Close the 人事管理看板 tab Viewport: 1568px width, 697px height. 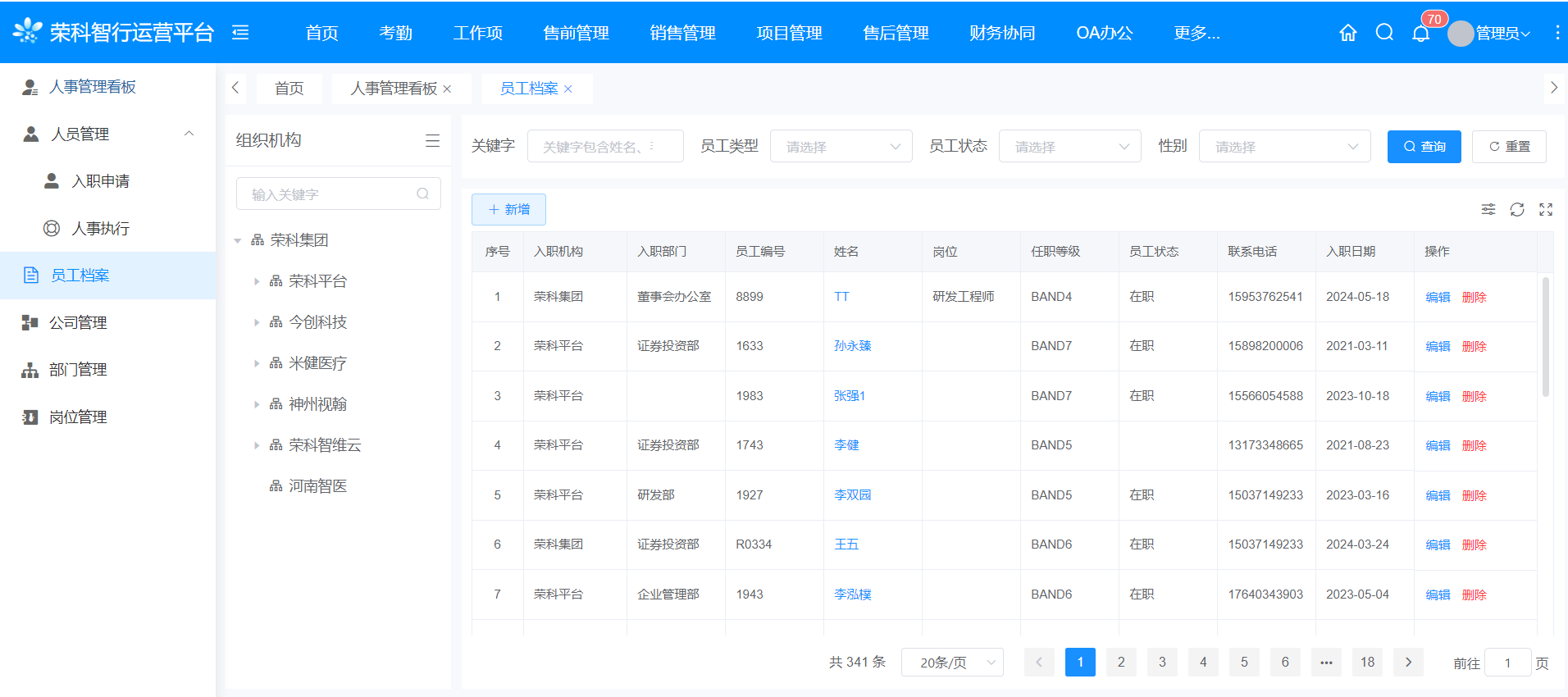click(447, 89)
